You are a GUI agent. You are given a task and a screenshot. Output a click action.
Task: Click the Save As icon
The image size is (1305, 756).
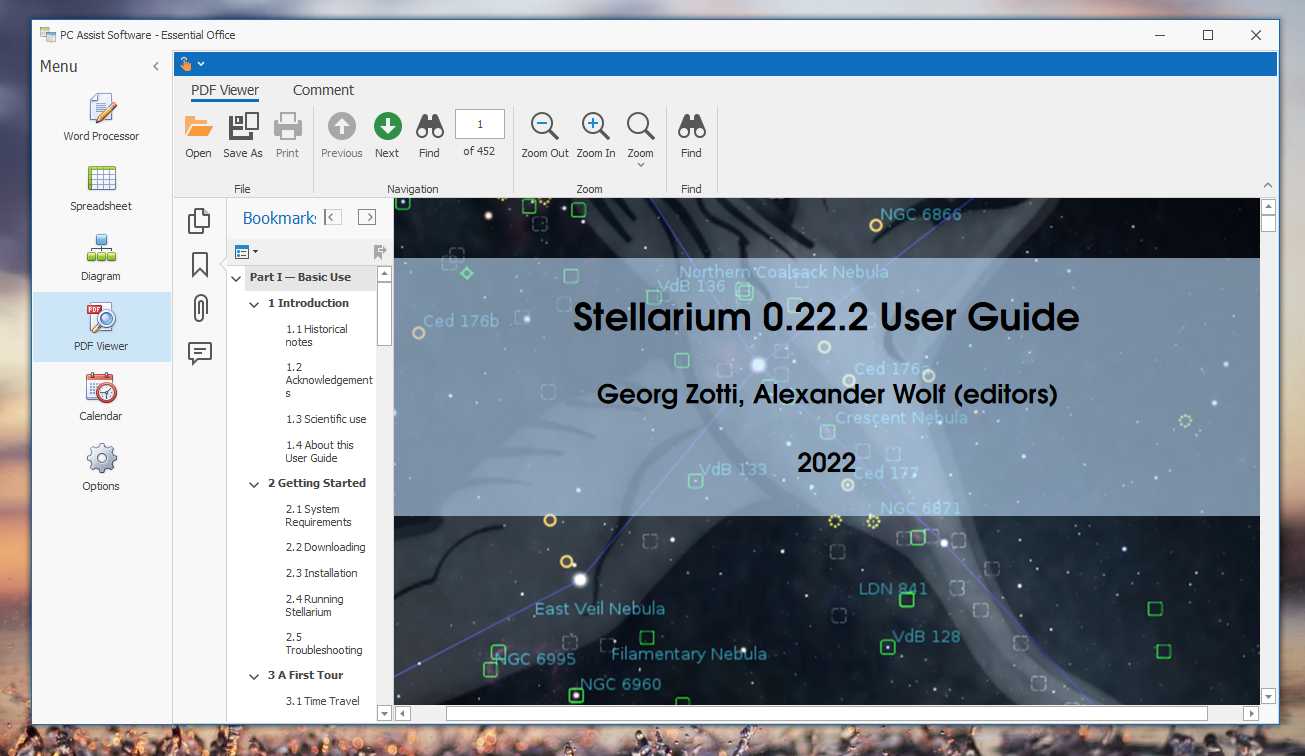coord(243,127)
